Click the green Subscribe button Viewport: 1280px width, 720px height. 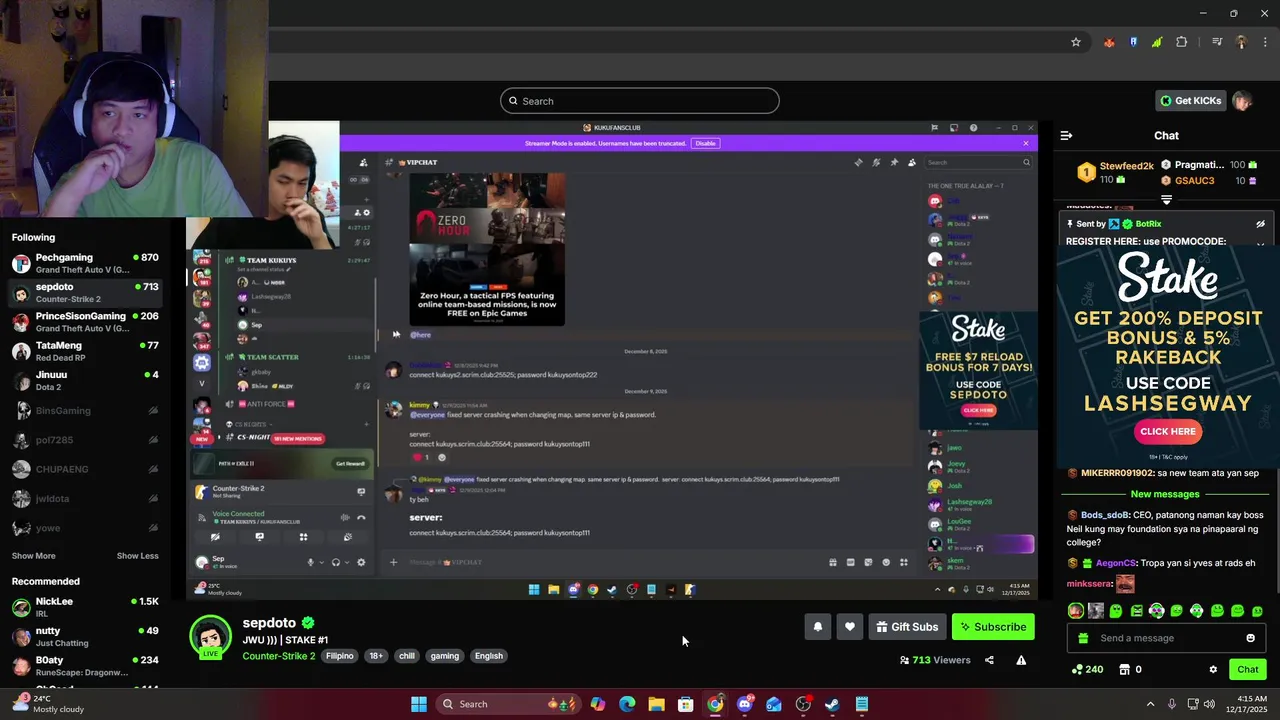click(993, 627)
